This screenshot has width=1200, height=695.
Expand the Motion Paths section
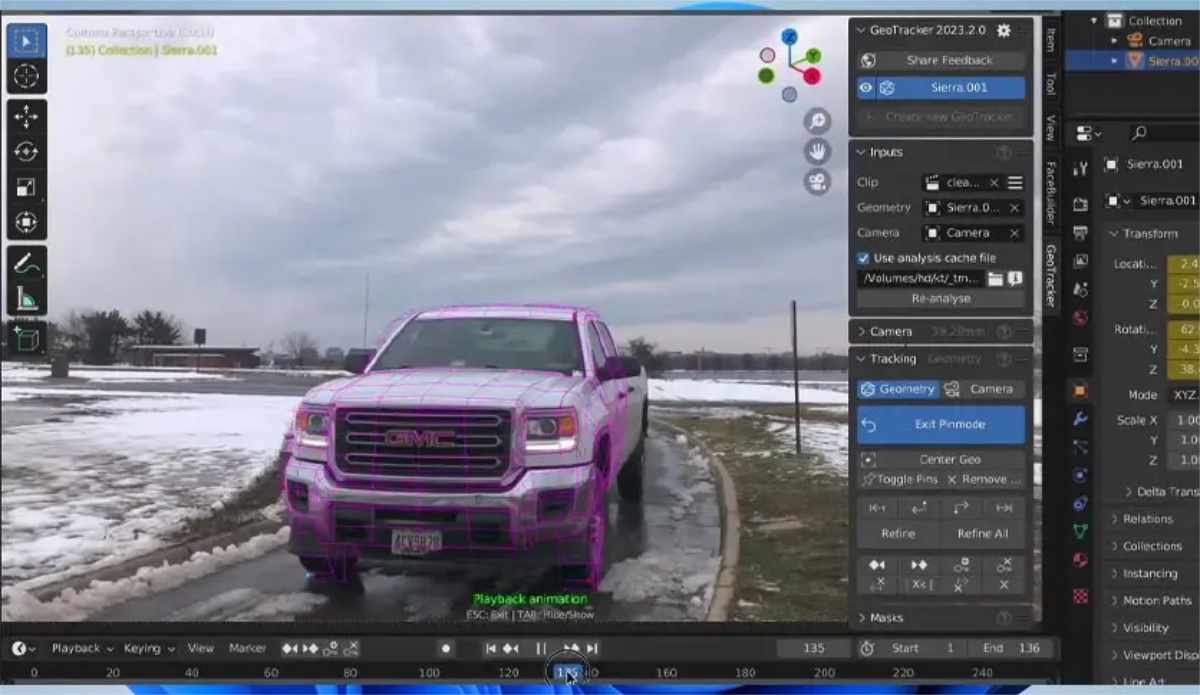click(x=1157, y=601)
